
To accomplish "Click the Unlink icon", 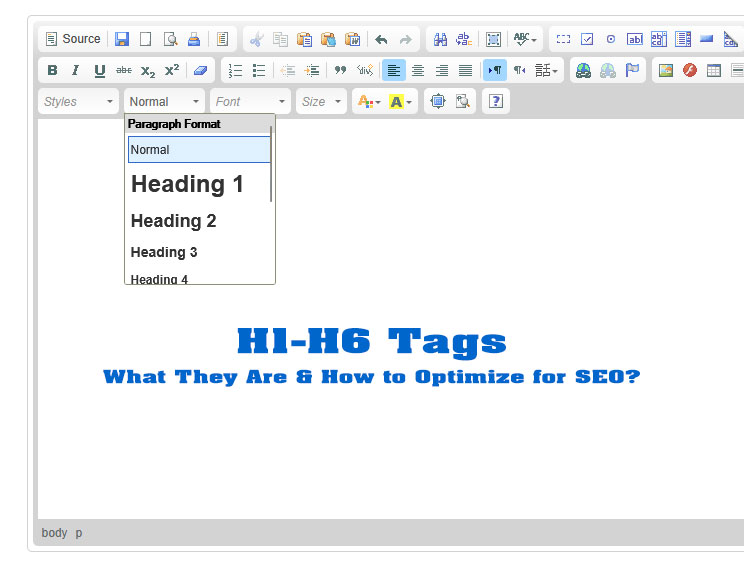I will pyautogui.click(x=608, y=70).
